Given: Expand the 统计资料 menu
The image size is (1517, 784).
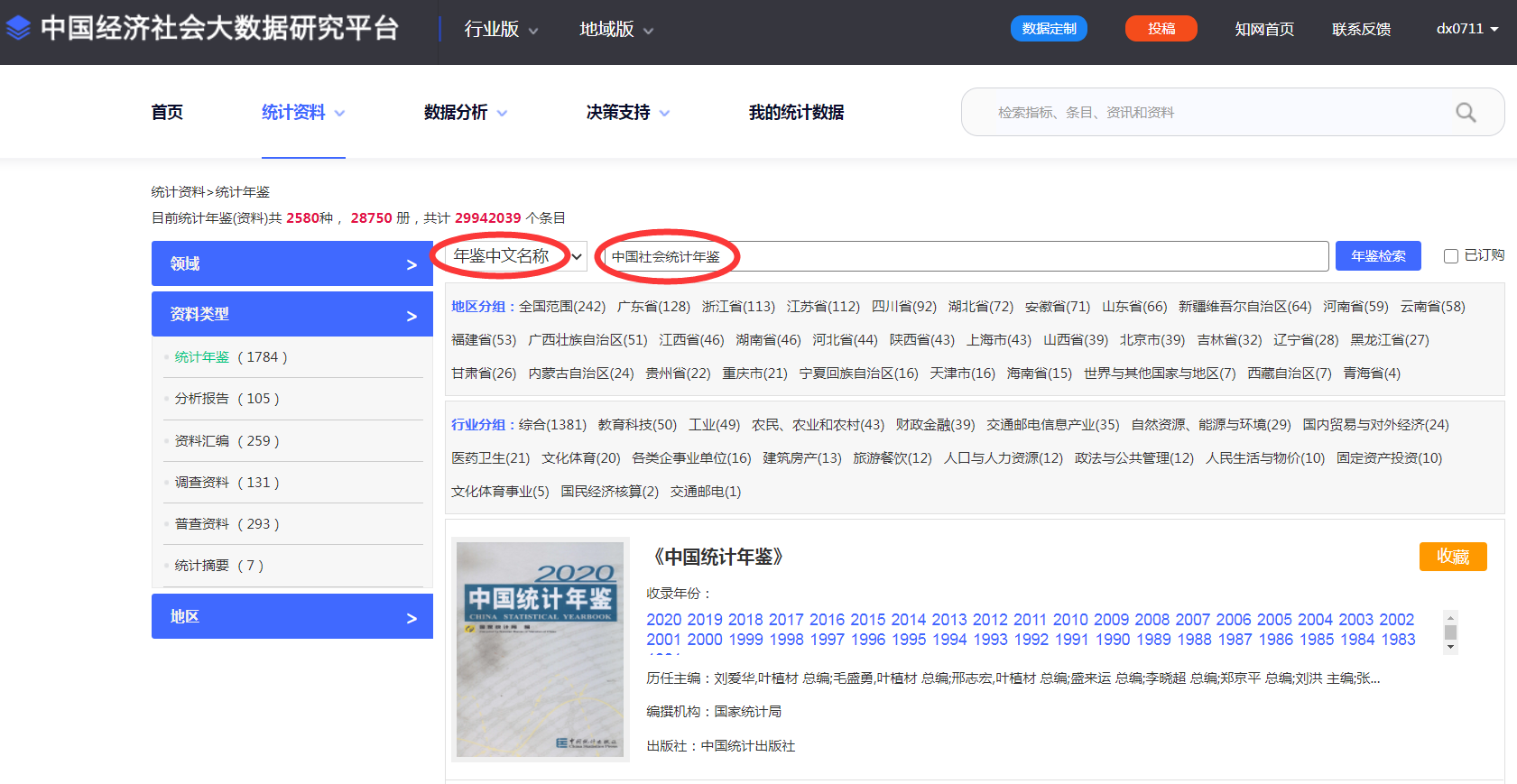Looking at the screenshot, I should tap(303, 112).
